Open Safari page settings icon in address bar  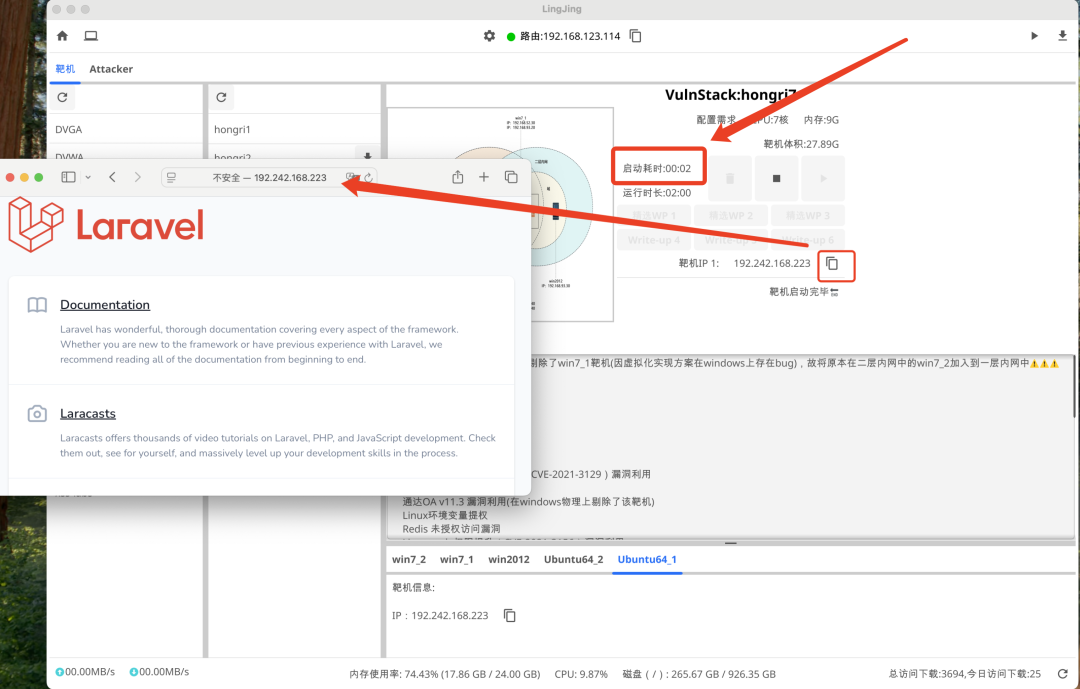pyautogui.click(x=172, y=177)
